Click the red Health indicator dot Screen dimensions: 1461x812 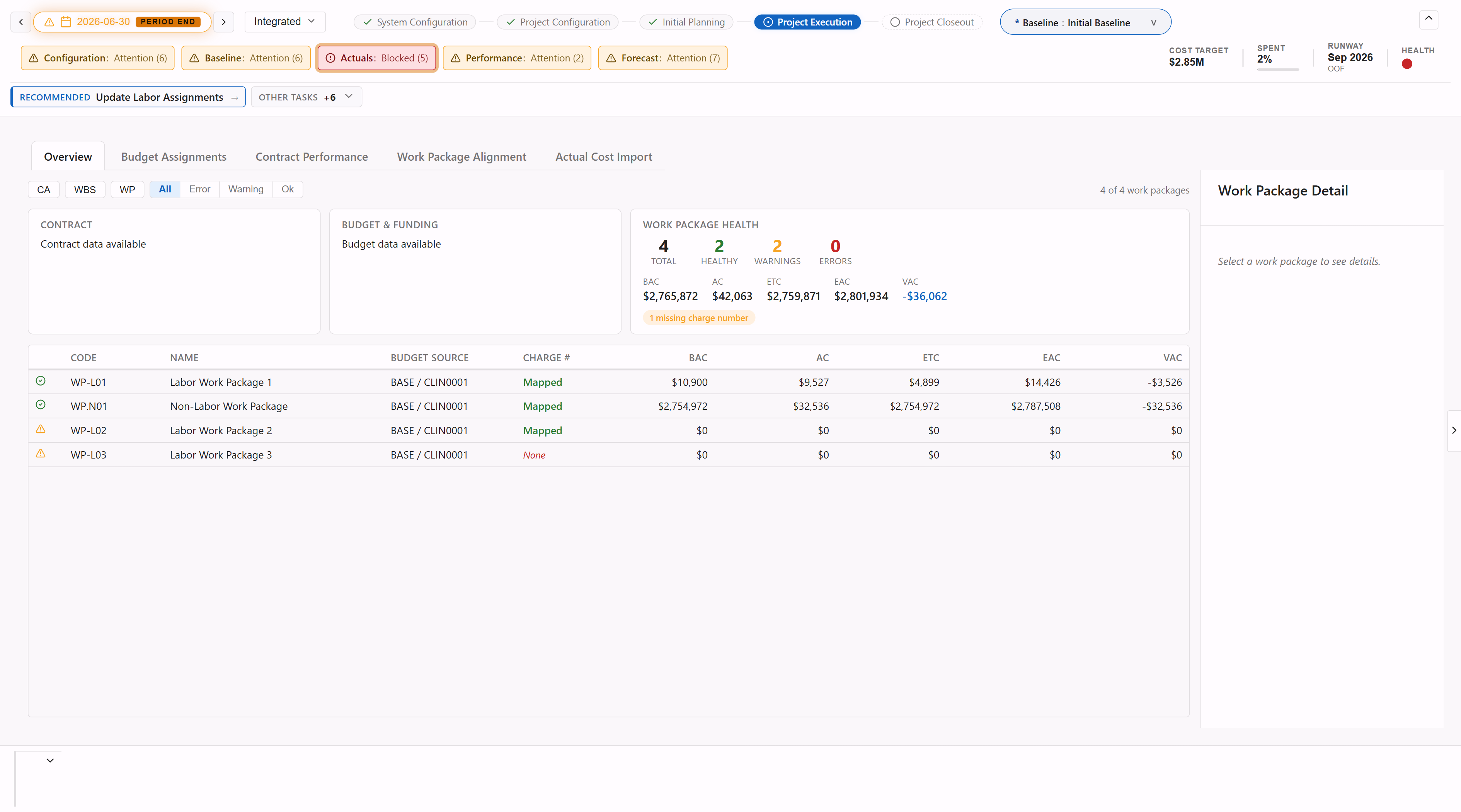tap(1407, 64)
